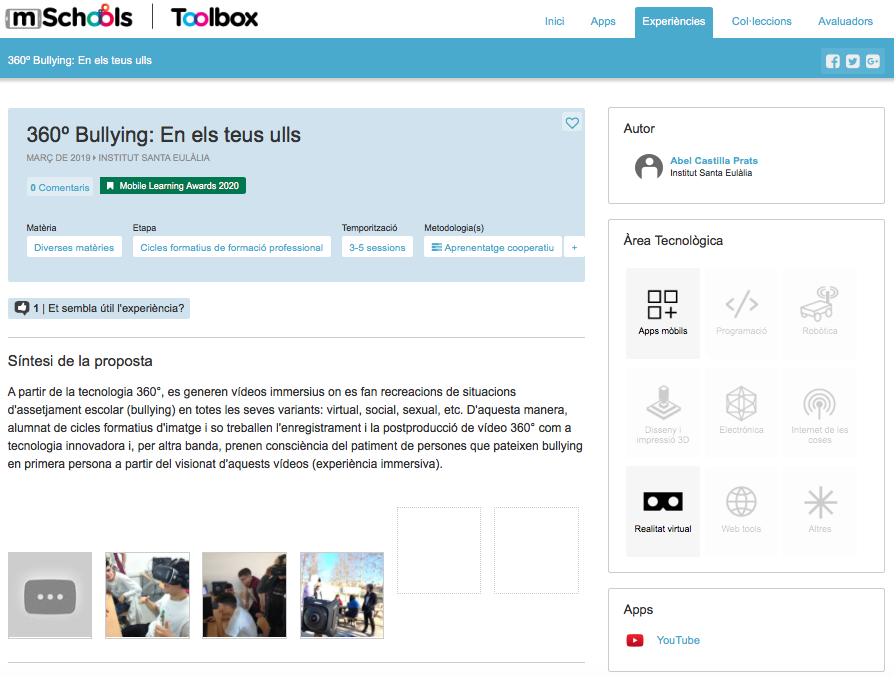Click the page title in blue bar
894x677 pixels.
[80, 60]
